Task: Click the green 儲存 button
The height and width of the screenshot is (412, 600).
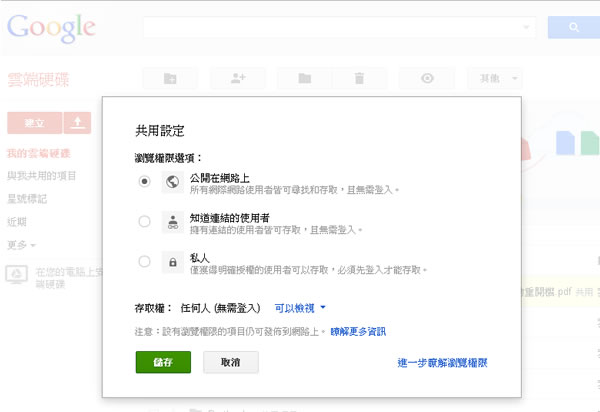Action: (x=163, y=362)
